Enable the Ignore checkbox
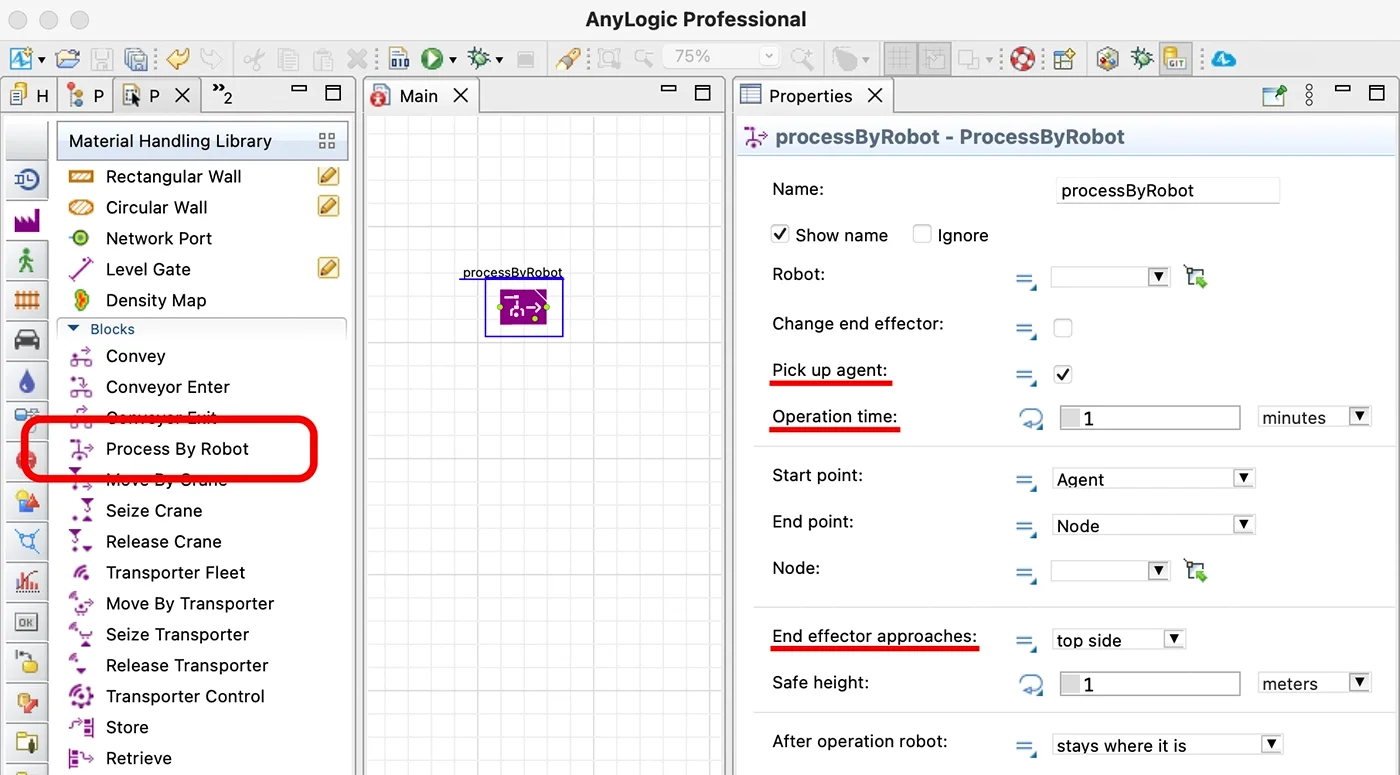 coord(922,235)
